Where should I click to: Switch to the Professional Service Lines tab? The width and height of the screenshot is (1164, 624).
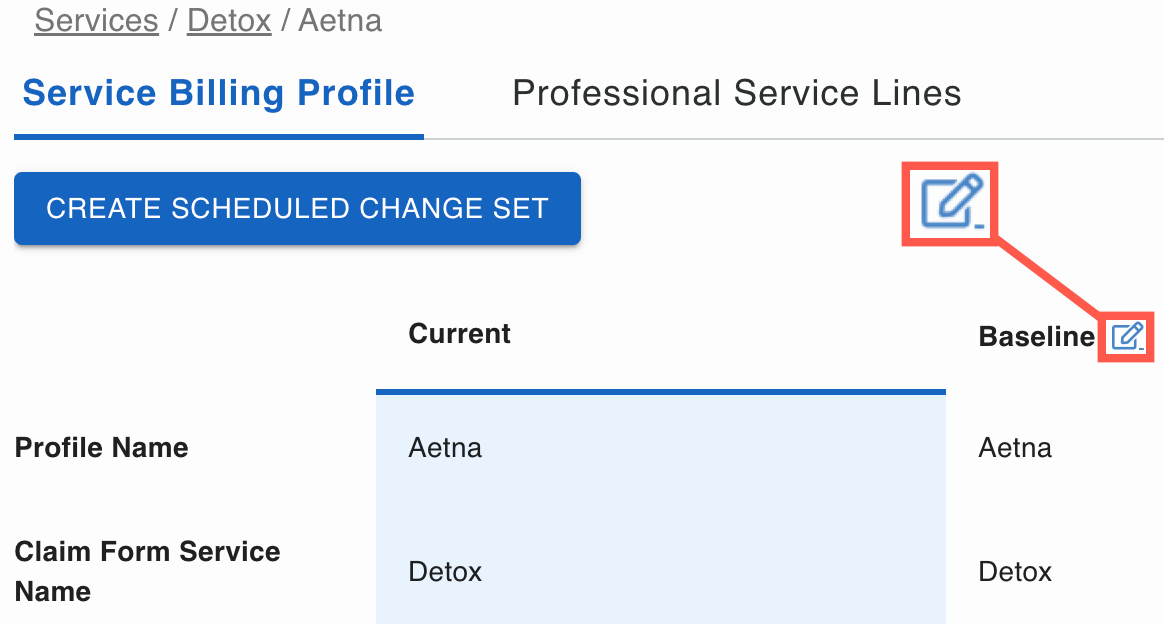(x=736, y=94)
